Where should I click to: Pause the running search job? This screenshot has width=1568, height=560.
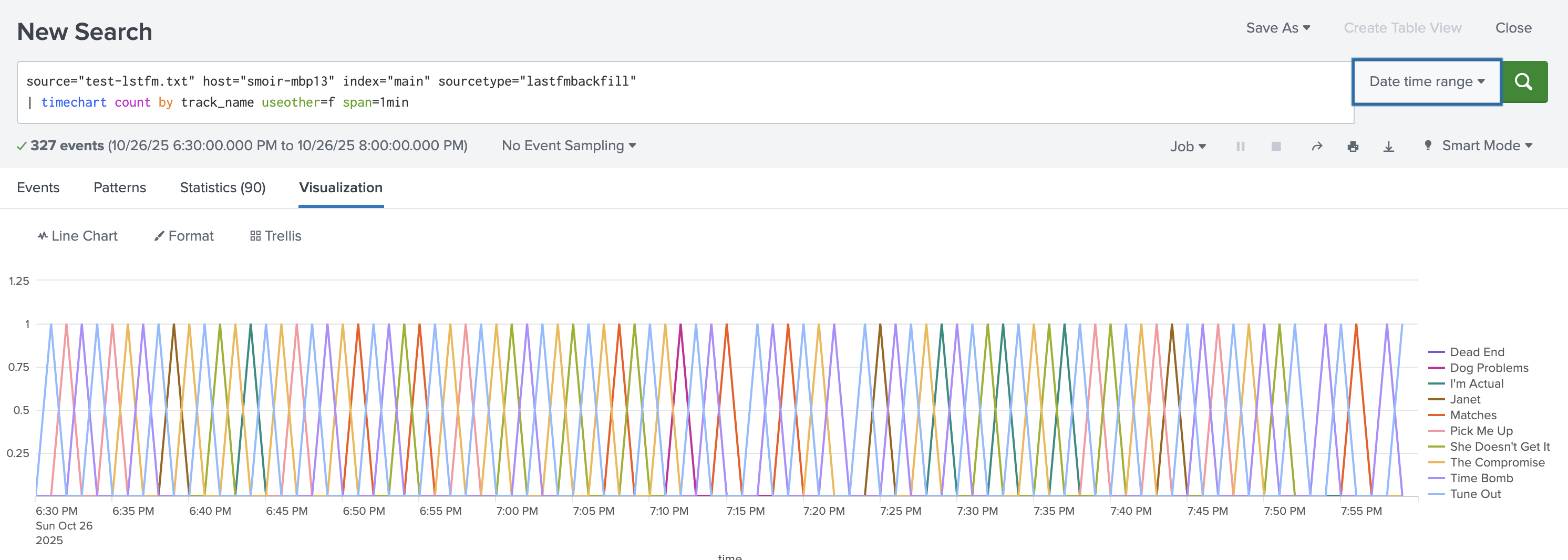pos(1240,146)
